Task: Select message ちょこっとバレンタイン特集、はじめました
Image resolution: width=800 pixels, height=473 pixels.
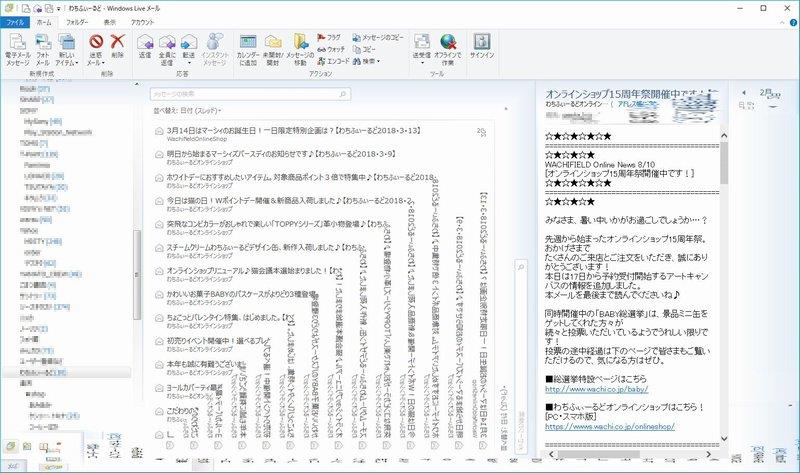Action: click(x=224, y=321)
